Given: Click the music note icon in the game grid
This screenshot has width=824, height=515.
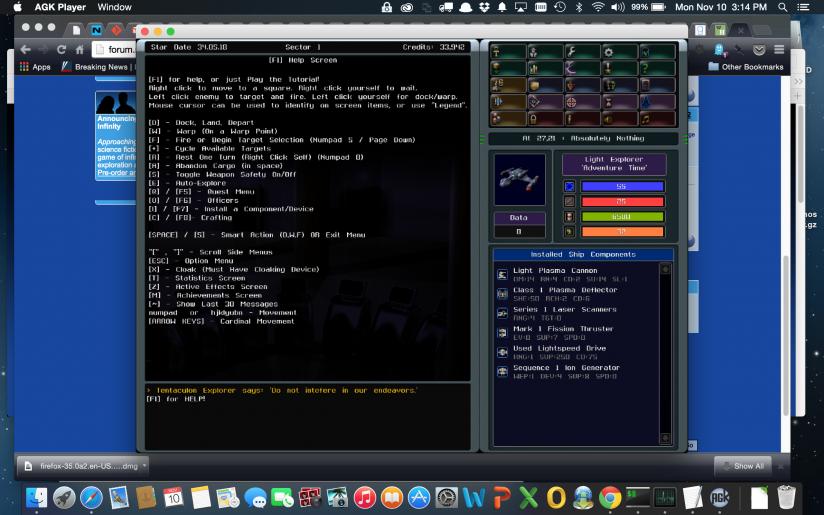Looking at the screenshot, I should [645, 119].
